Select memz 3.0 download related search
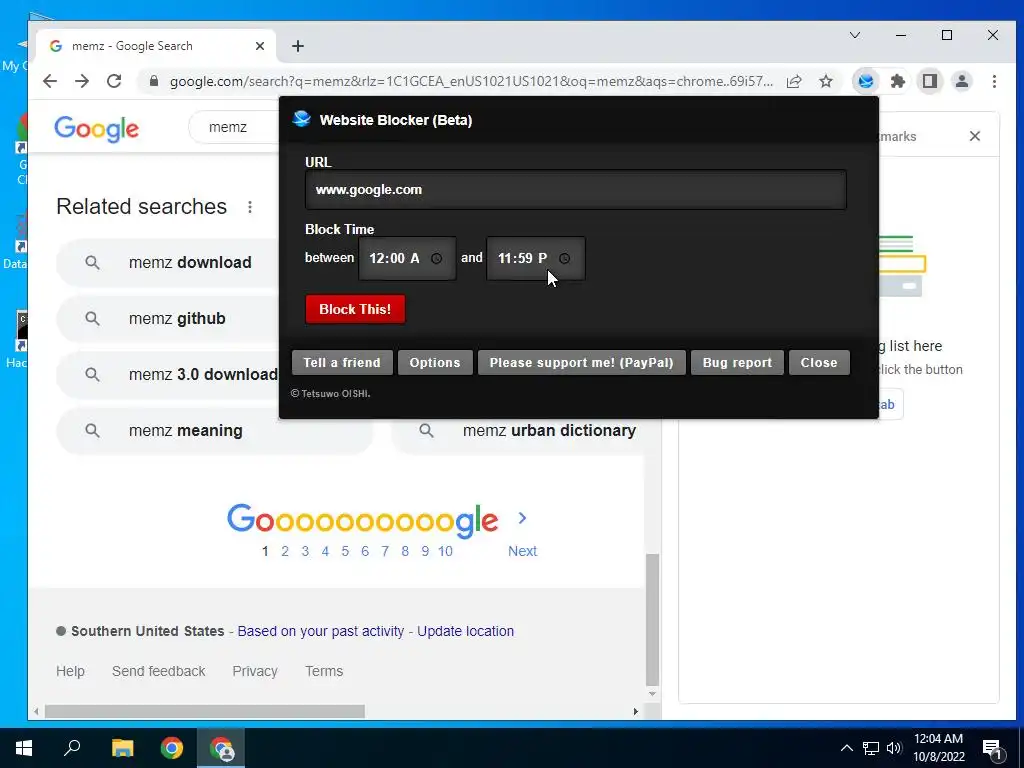Viewport: 1024px width, 768px height. coord(168,375)
